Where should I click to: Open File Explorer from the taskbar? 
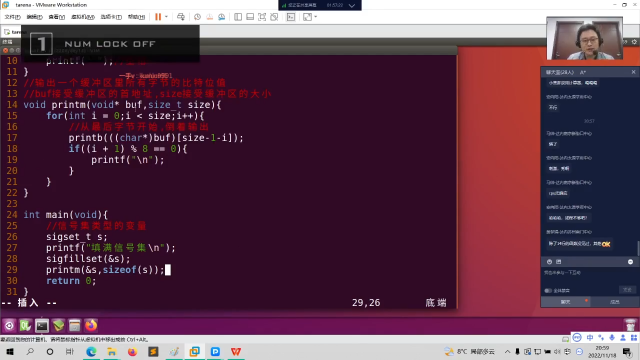(x=111, y=351)
